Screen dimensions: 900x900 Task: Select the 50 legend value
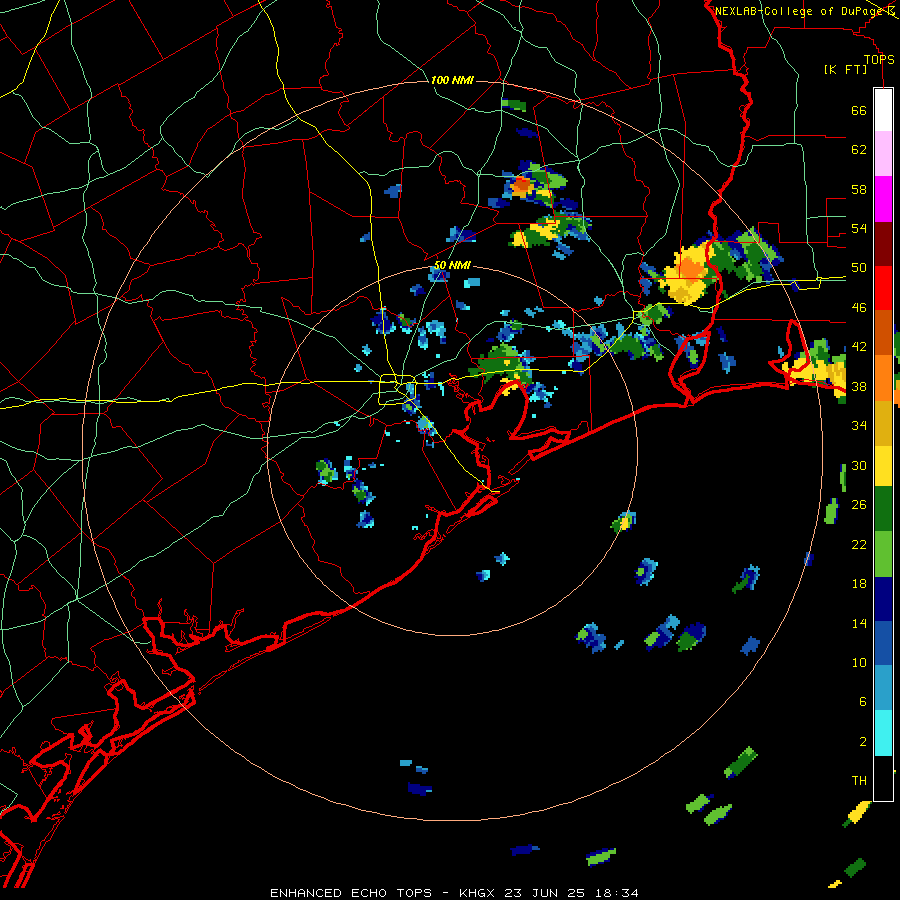coord(859,268)
